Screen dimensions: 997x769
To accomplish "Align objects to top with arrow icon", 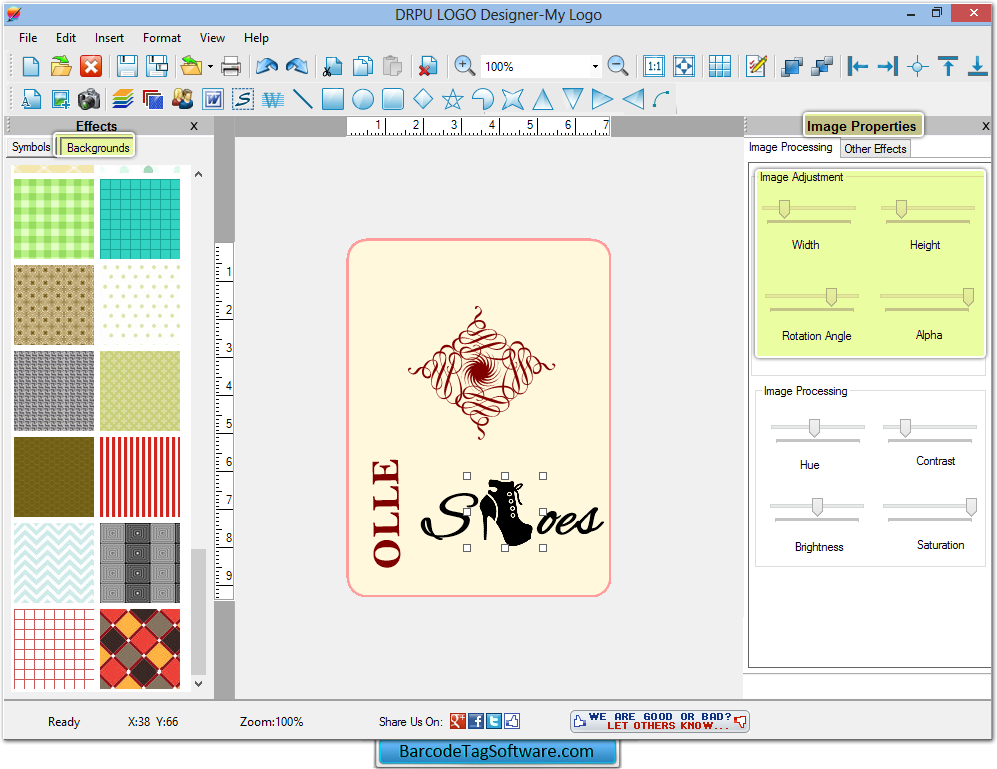I will 948,66.
